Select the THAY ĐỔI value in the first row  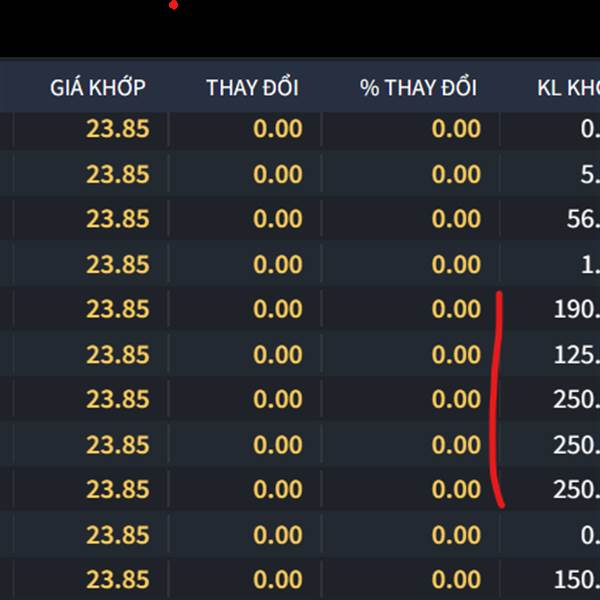pos(277,129)
